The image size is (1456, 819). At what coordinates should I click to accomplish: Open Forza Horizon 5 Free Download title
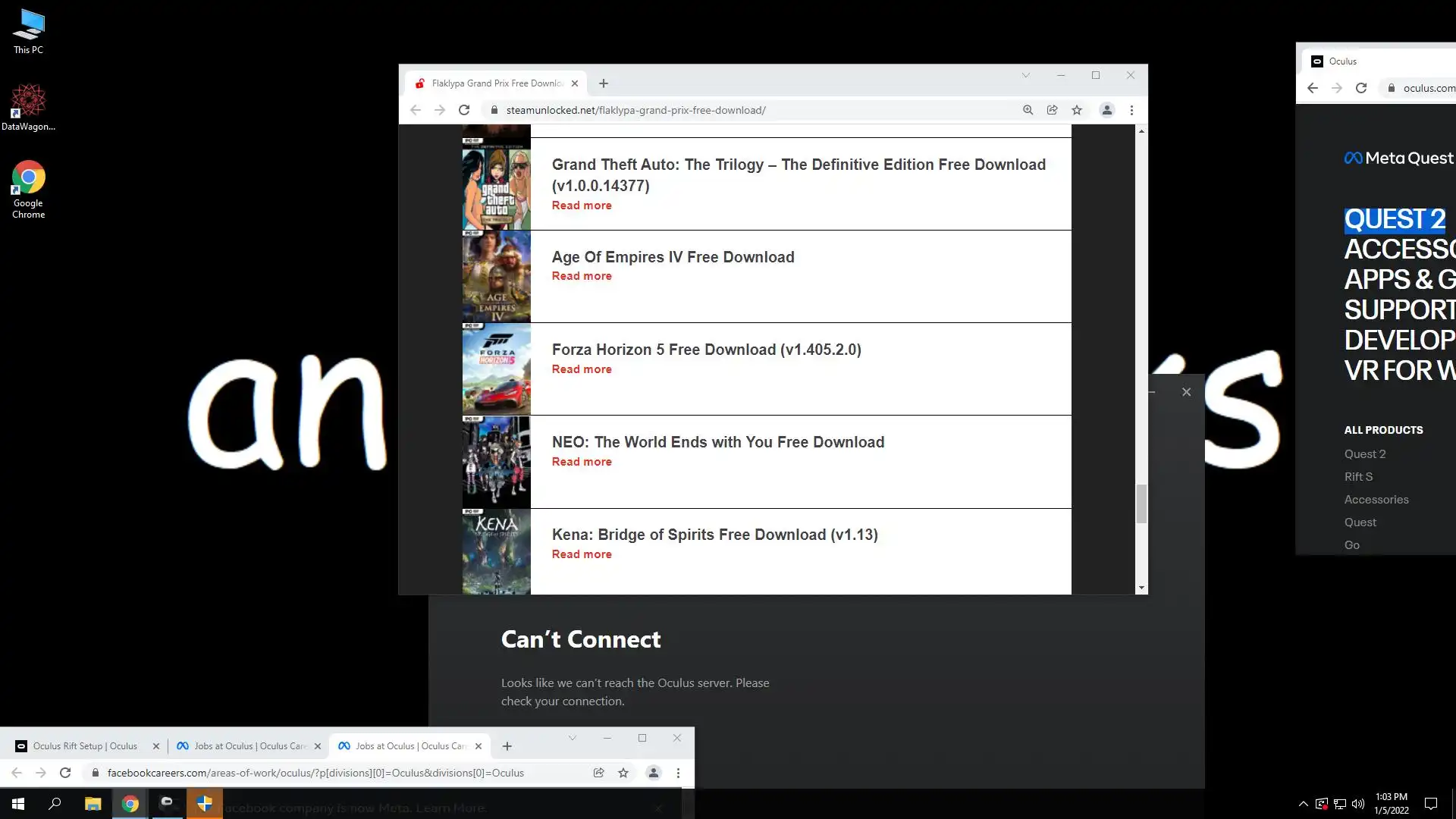pyautogui.click(x=706, y=350)
